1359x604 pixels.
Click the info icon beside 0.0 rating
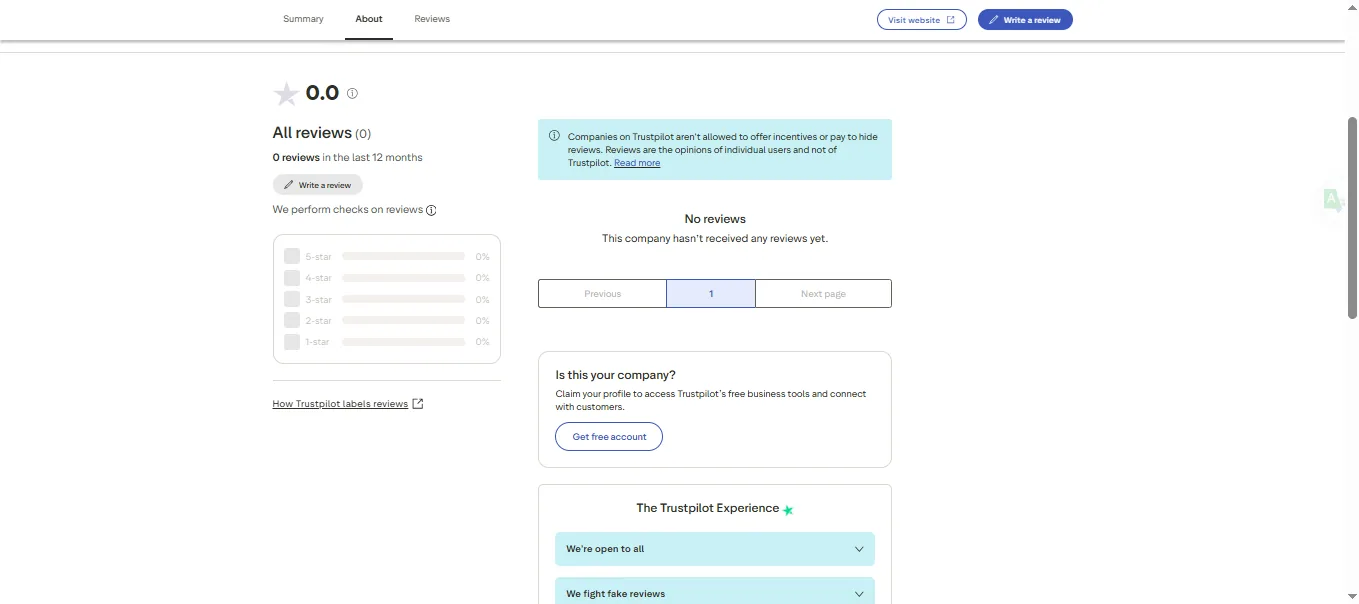tap(352, 93)
